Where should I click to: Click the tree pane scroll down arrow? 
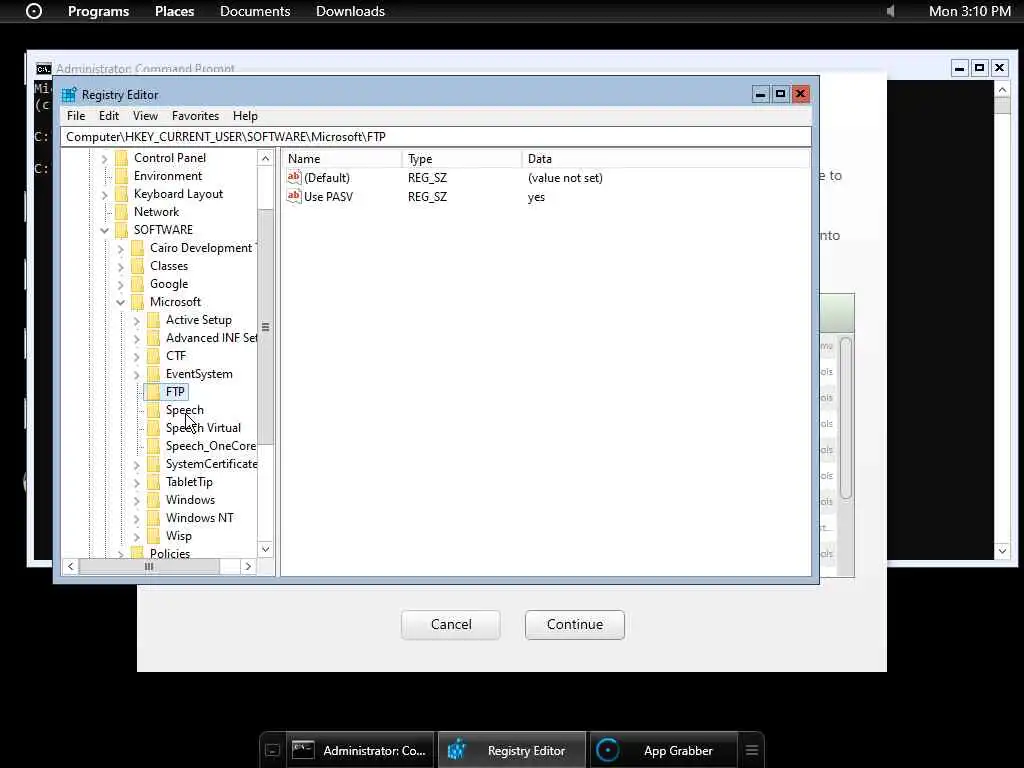(265, 549)
